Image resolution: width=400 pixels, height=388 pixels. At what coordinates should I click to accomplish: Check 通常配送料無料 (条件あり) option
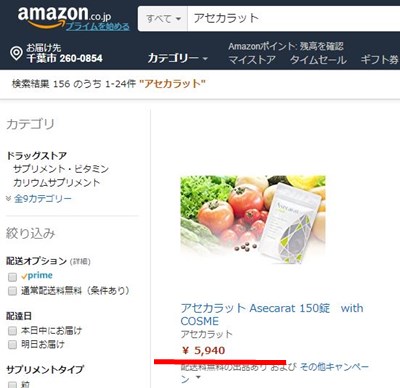12,291
